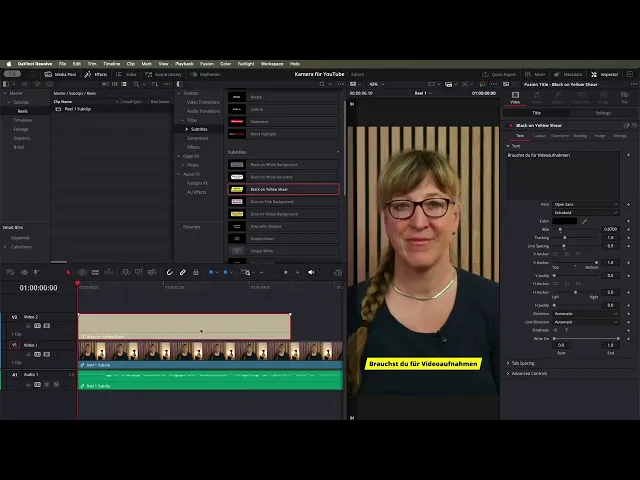Lock the Audio 1 track

click(28, 384)
